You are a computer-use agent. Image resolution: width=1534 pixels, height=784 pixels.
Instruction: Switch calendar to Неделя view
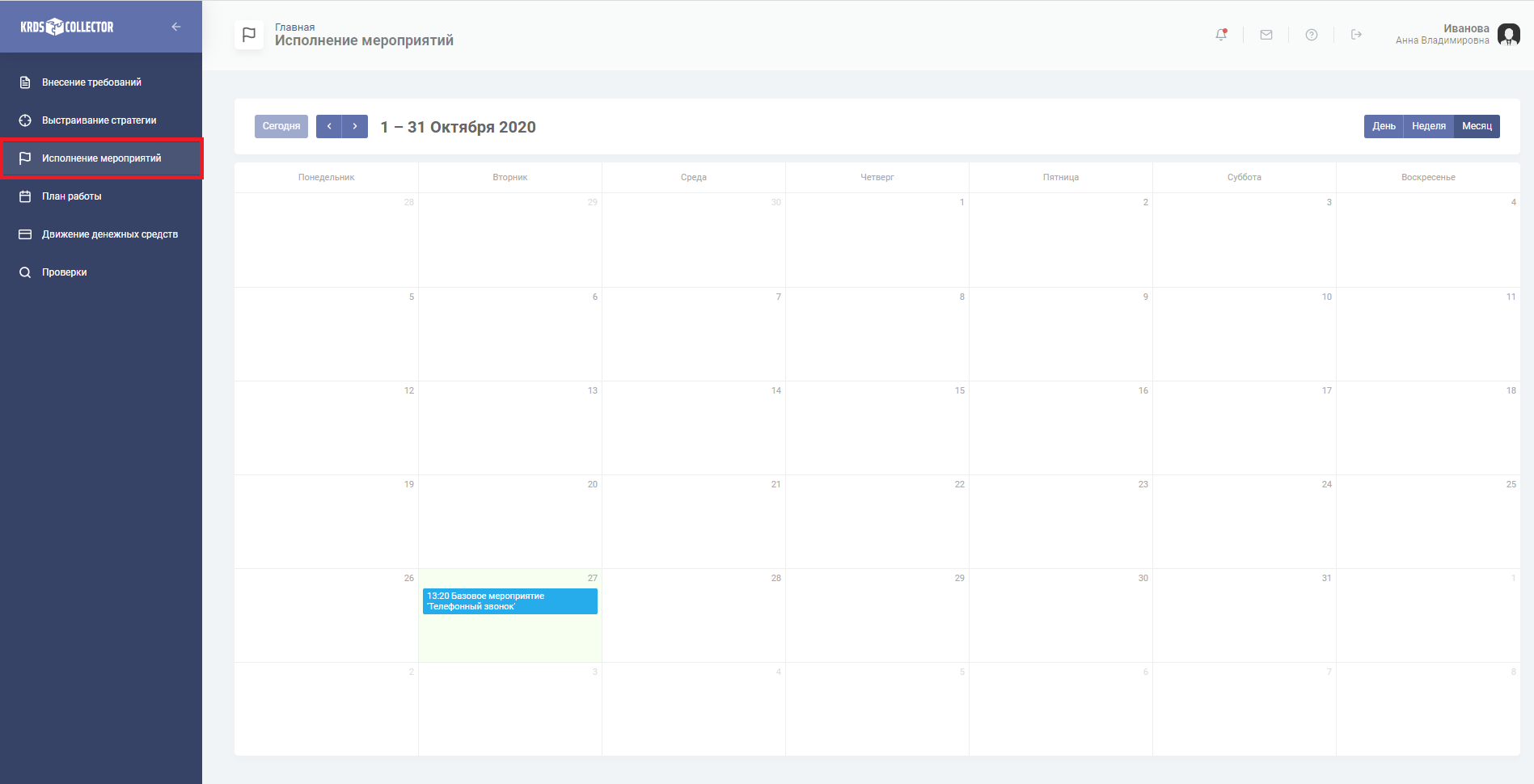click(x=1428, y=126)
